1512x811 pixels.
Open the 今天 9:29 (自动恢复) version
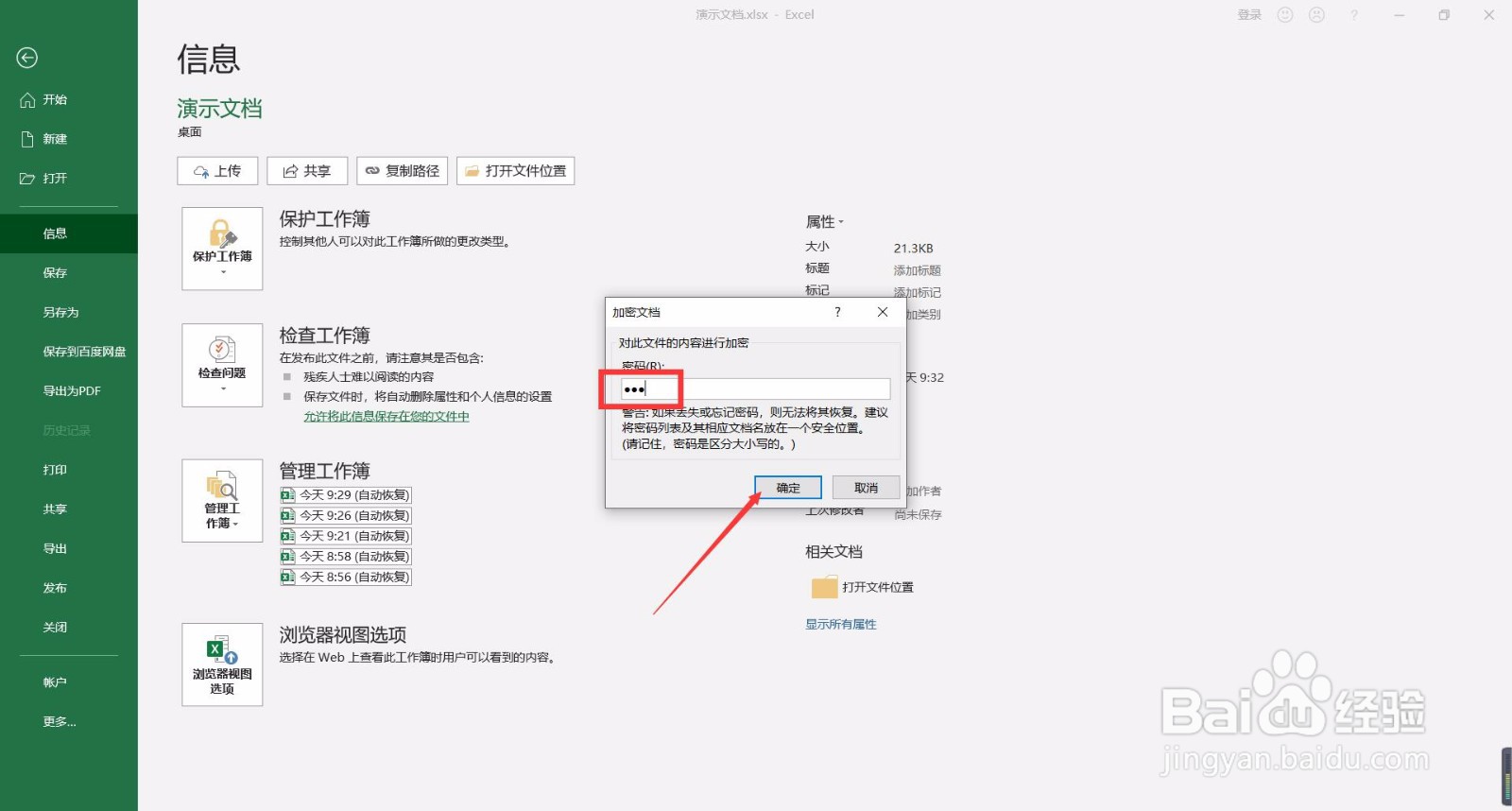pyautogui.click(x=346, y=495)
